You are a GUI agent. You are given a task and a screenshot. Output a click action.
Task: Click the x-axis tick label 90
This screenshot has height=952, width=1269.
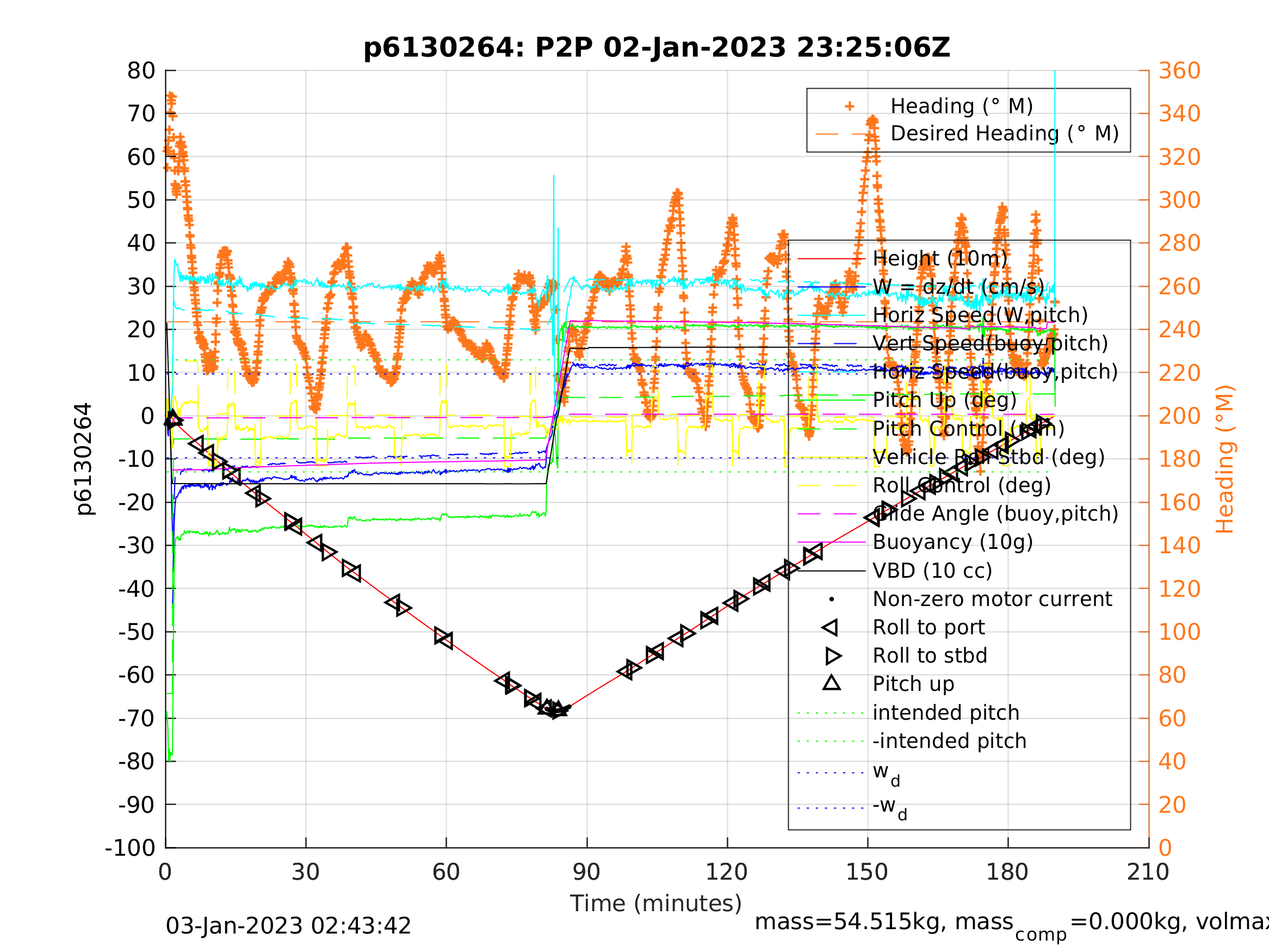[586, 872]
